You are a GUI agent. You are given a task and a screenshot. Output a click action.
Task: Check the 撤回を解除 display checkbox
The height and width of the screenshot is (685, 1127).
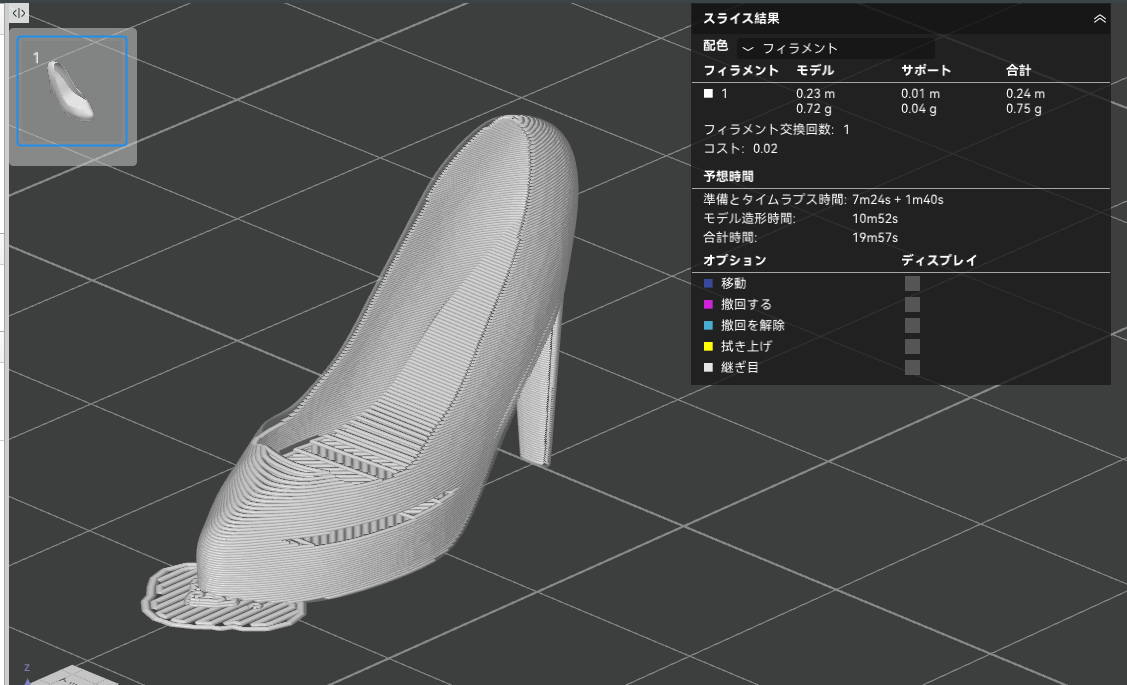(x=912, y=325)
